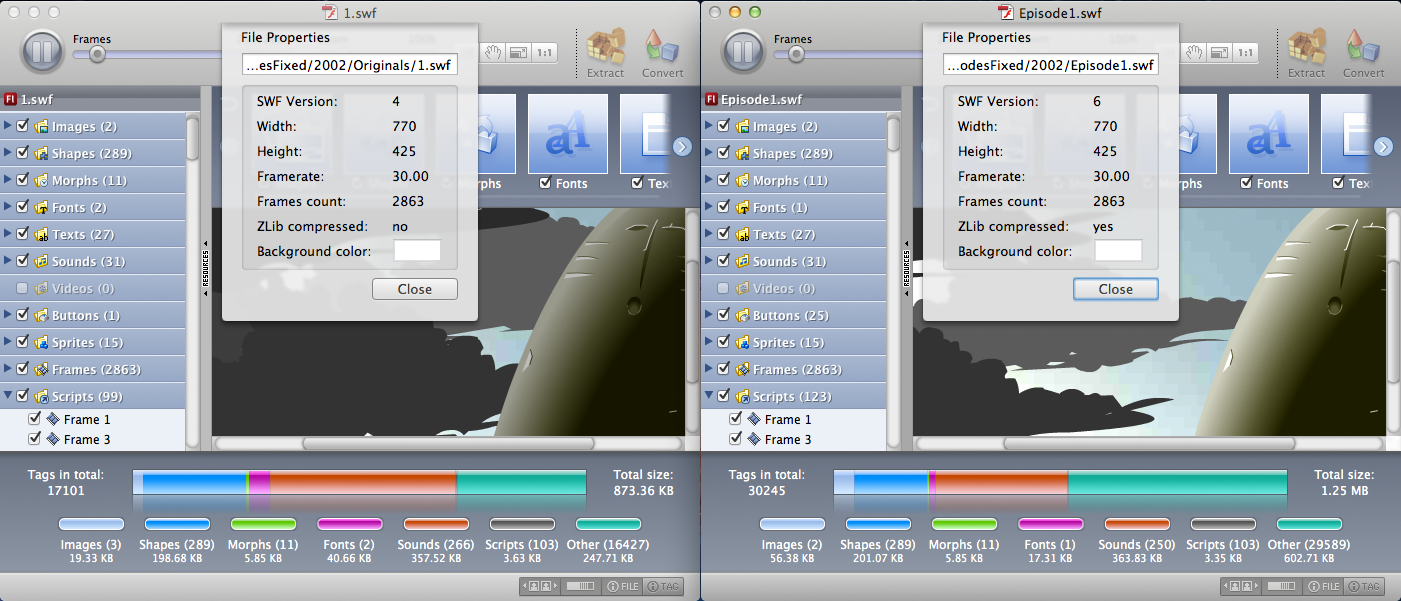Click file path field in Episode1.swf properties
This screenshot has height=601, width=1401.
click(1051, 66)
